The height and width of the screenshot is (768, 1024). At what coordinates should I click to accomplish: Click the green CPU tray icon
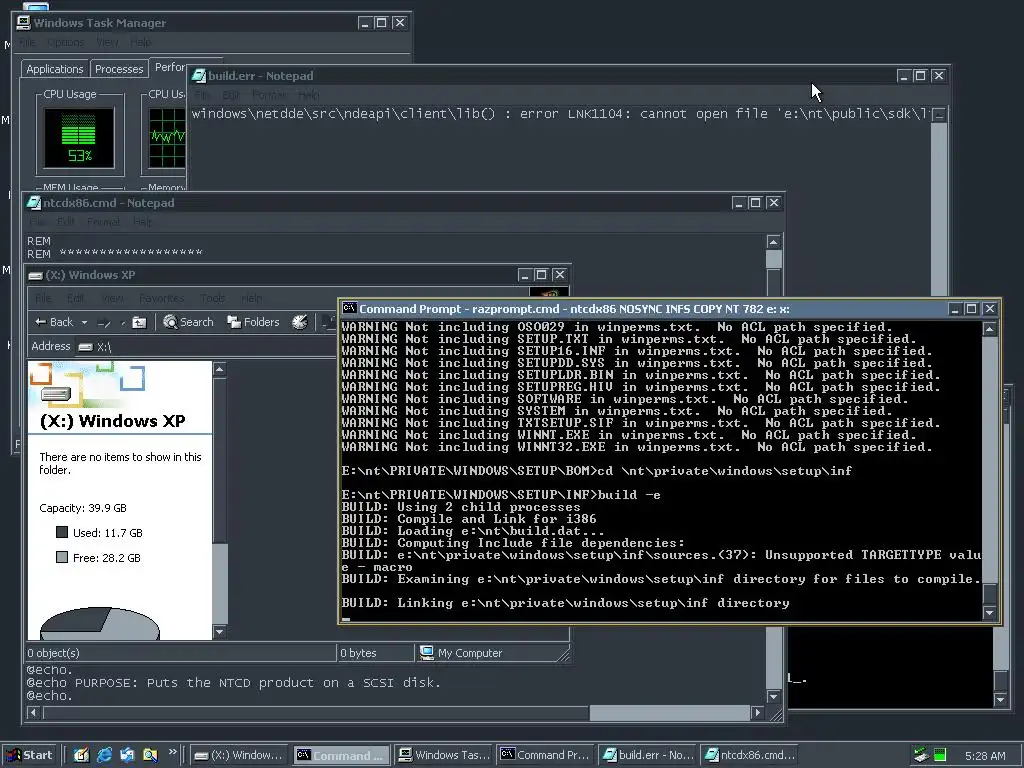pyautogui.click(x=940, y=756)
